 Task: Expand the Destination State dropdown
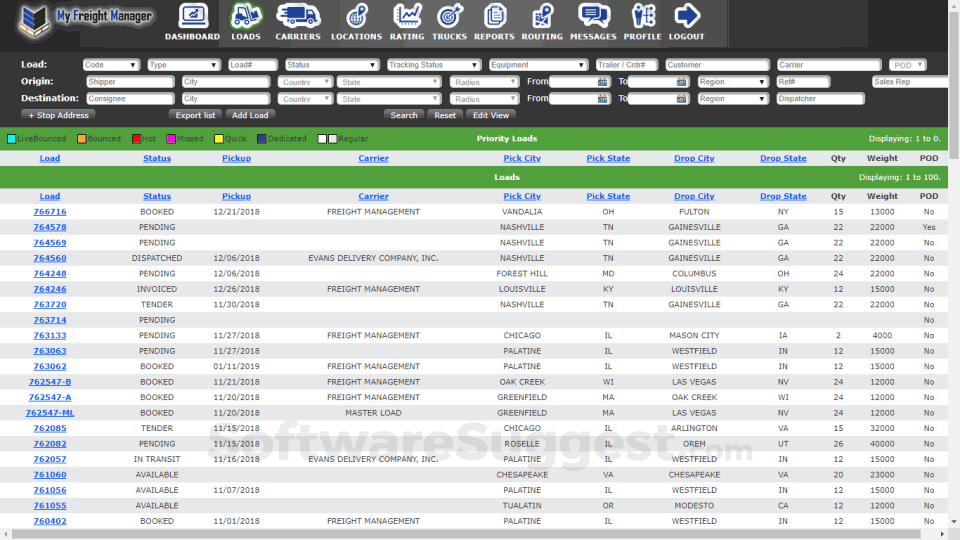389,99
